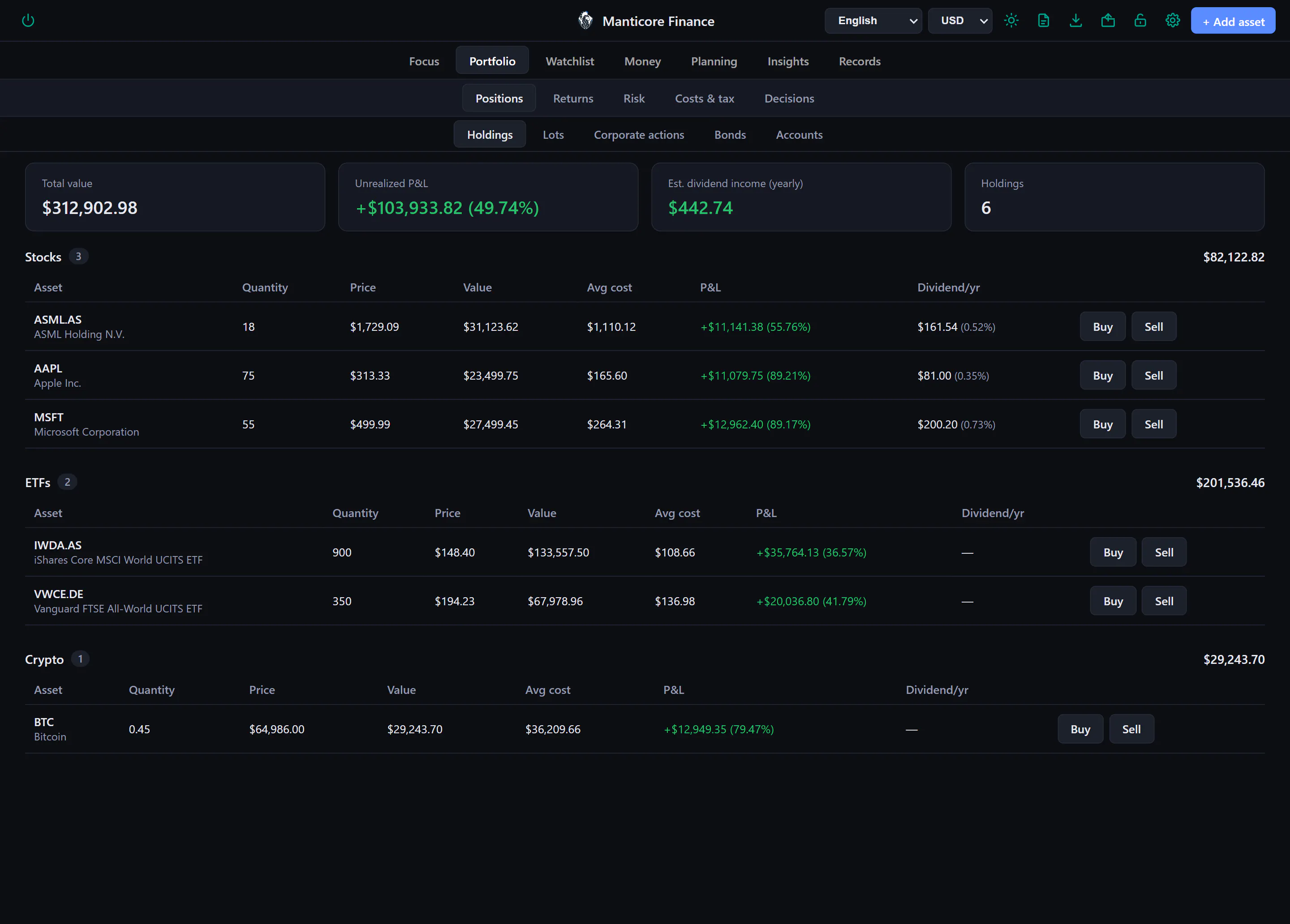Click the Total value $312,902.98 figure
Screen dimensions: 1290x924
tap(89, 208)
